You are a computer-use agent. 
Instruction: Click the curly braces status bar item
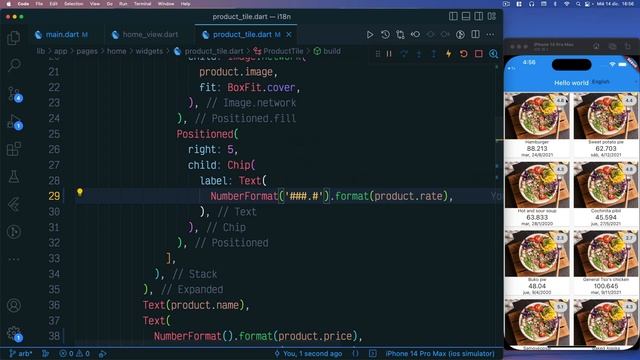pos(356,354)
